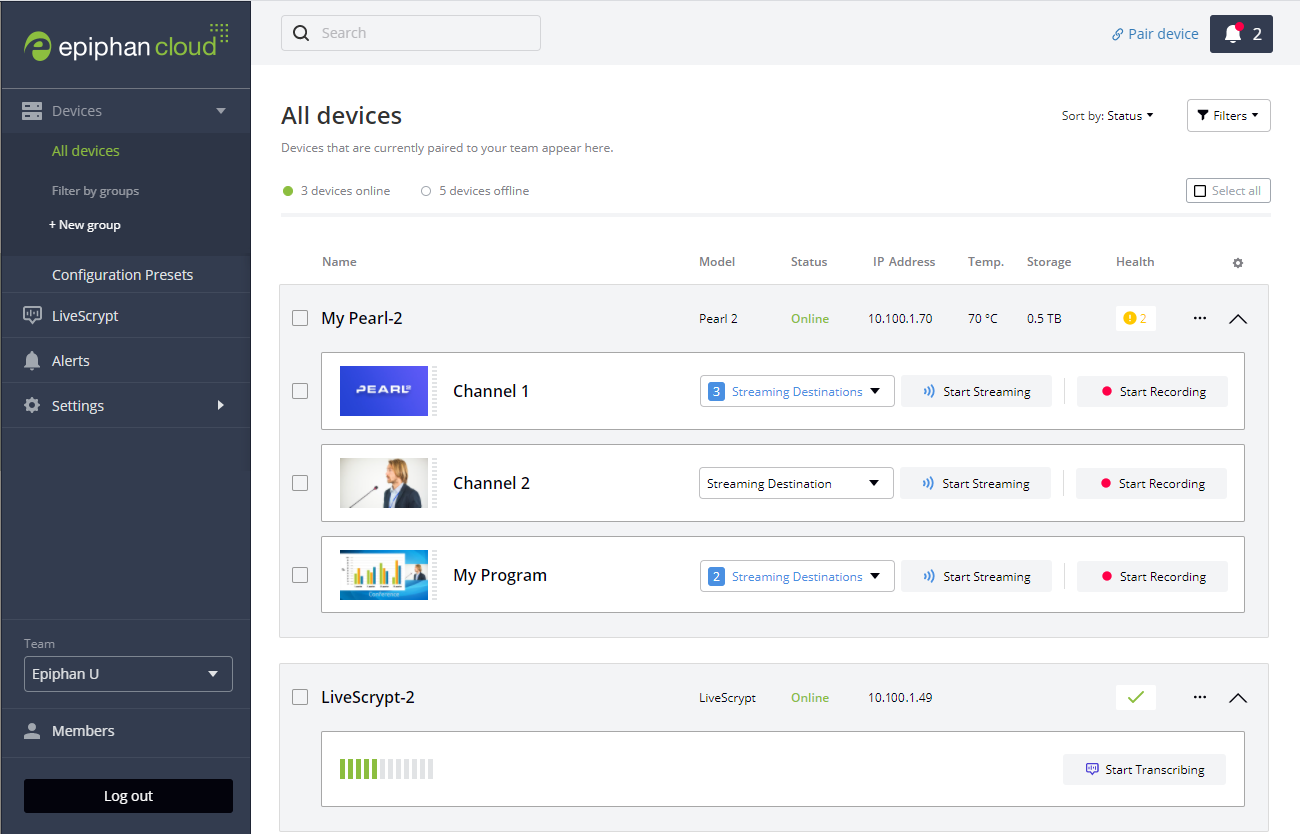Click the Devices server icon in sidebar
This screenshot has height=835, width=1300.
32,111
